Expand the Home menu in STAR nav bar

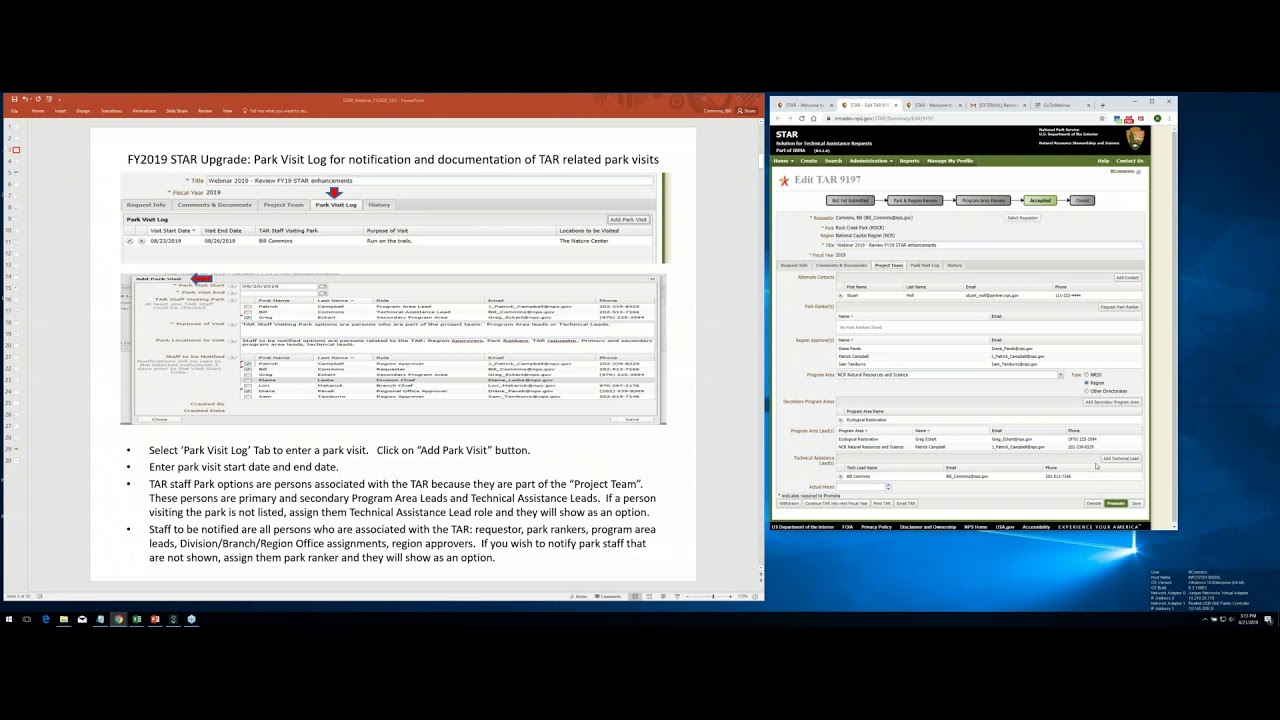783,161
